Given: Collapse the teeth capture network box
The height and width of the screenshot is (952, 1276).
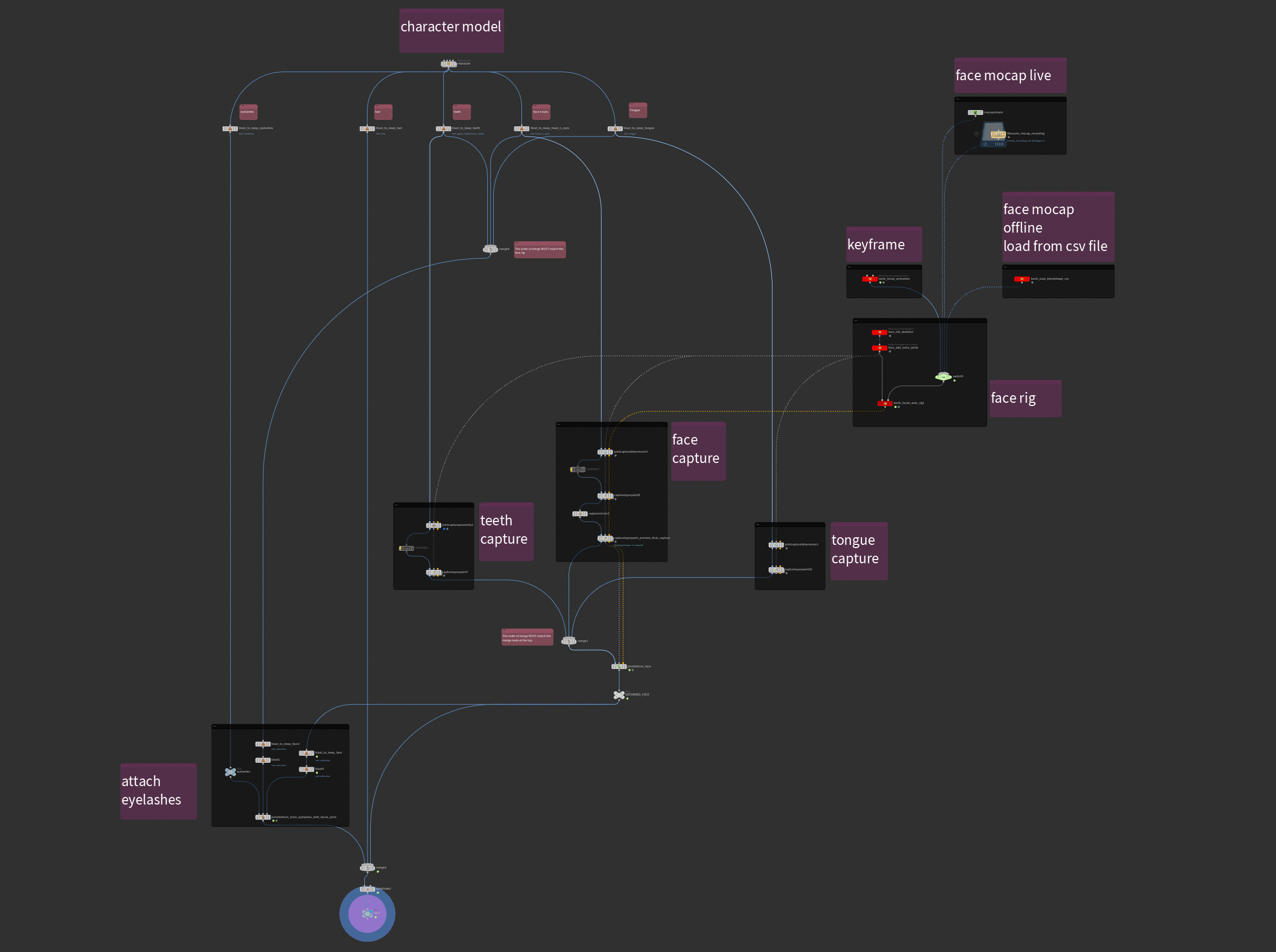Looking at the screenshot, I should tap(397, 505).
